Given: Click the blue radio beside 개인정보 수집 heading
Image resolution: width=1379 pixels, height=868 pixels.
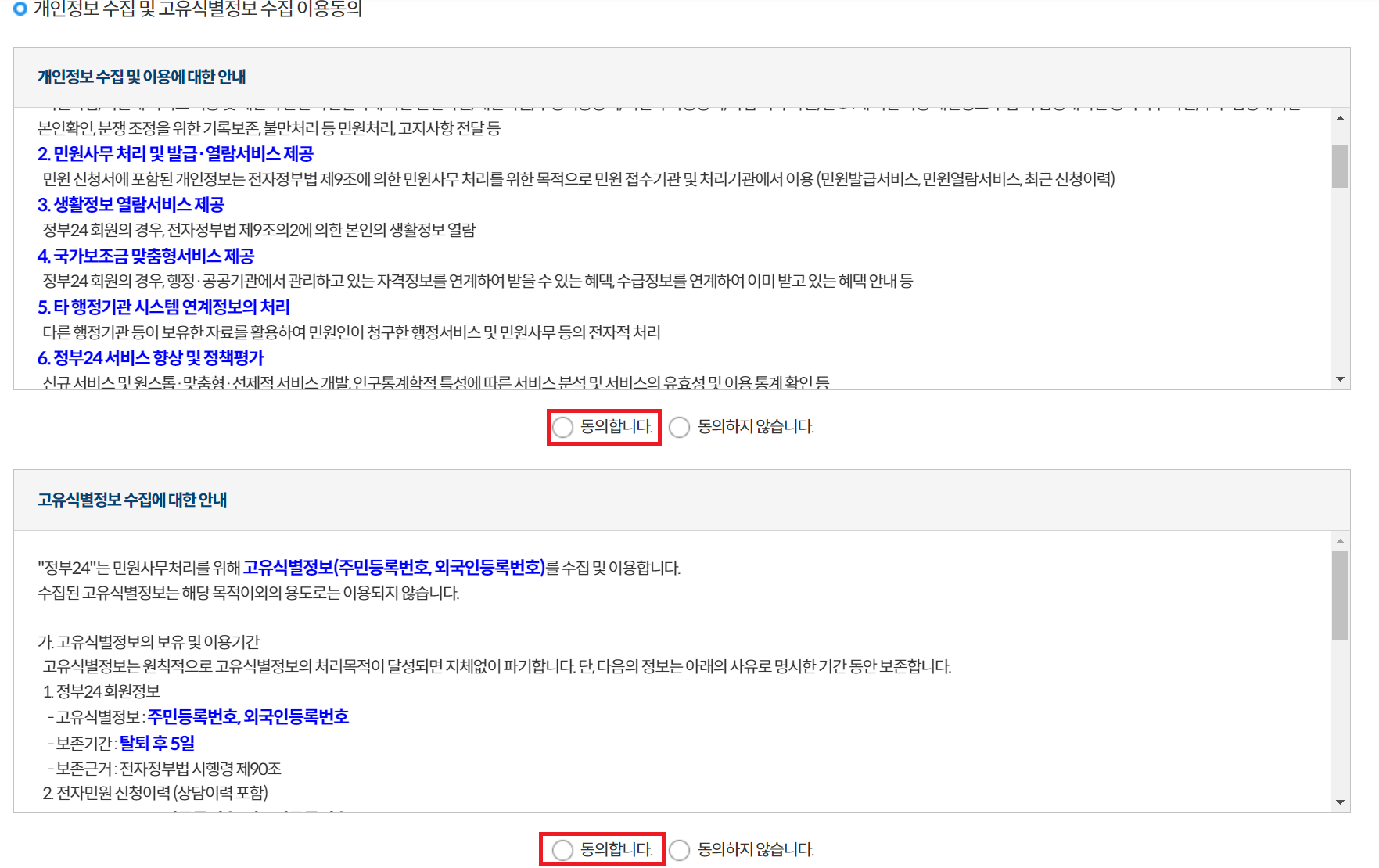Looking at the screenshot, I should tap(18, 8).
